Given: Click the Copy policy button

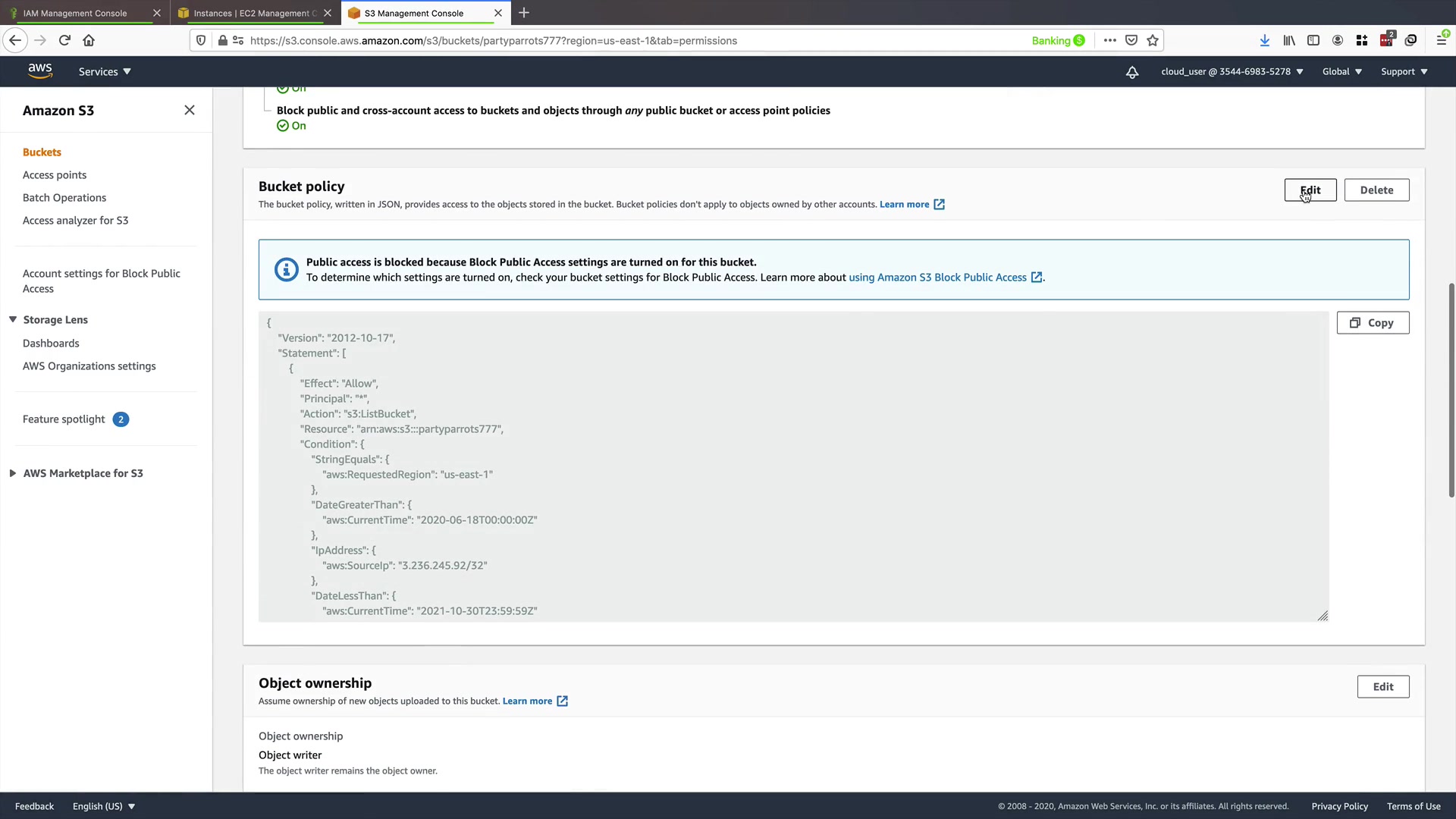Looking at the screenshot, I should 1372,323.
